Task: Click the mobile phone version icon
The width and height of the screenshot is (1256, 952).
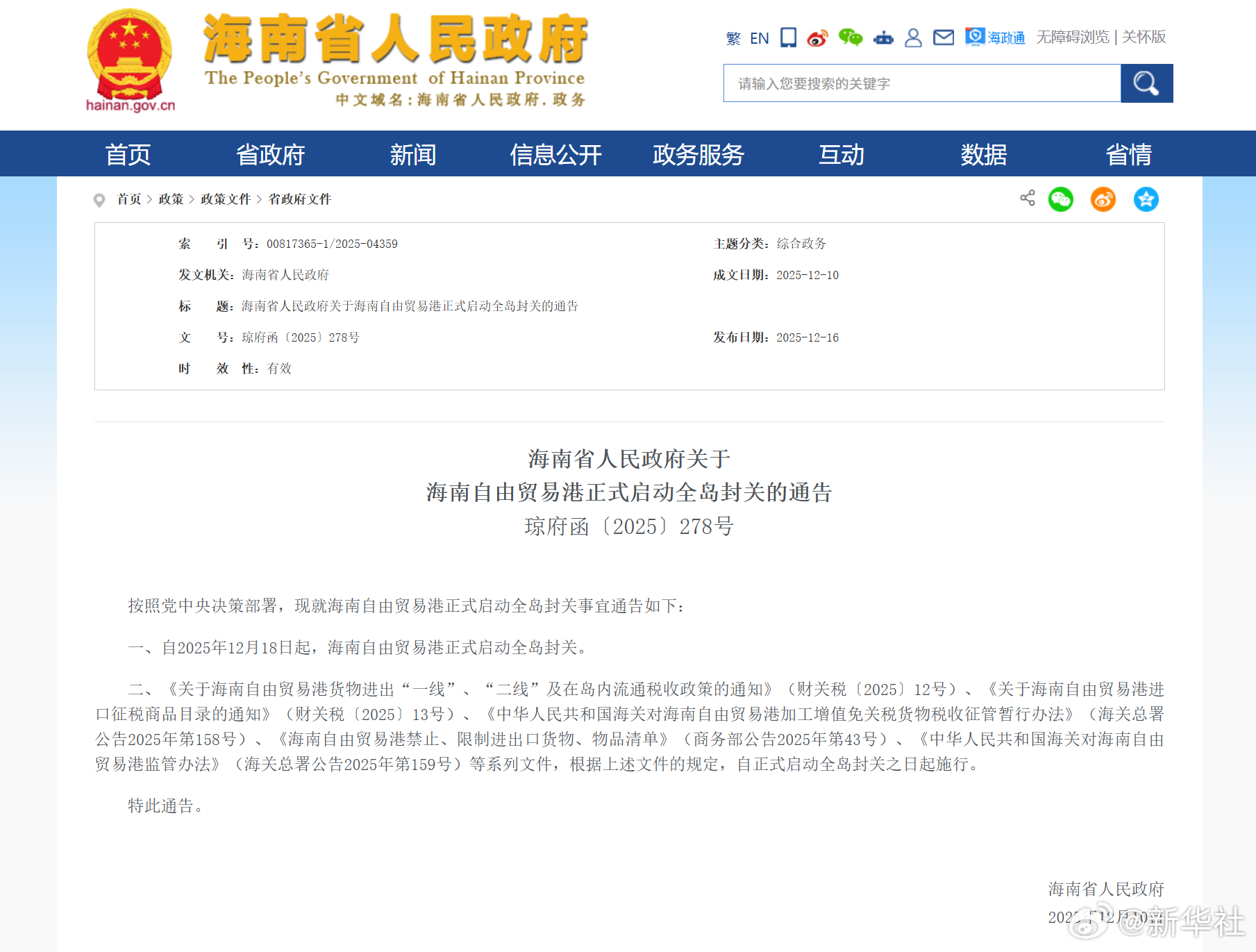Action: 787,37
